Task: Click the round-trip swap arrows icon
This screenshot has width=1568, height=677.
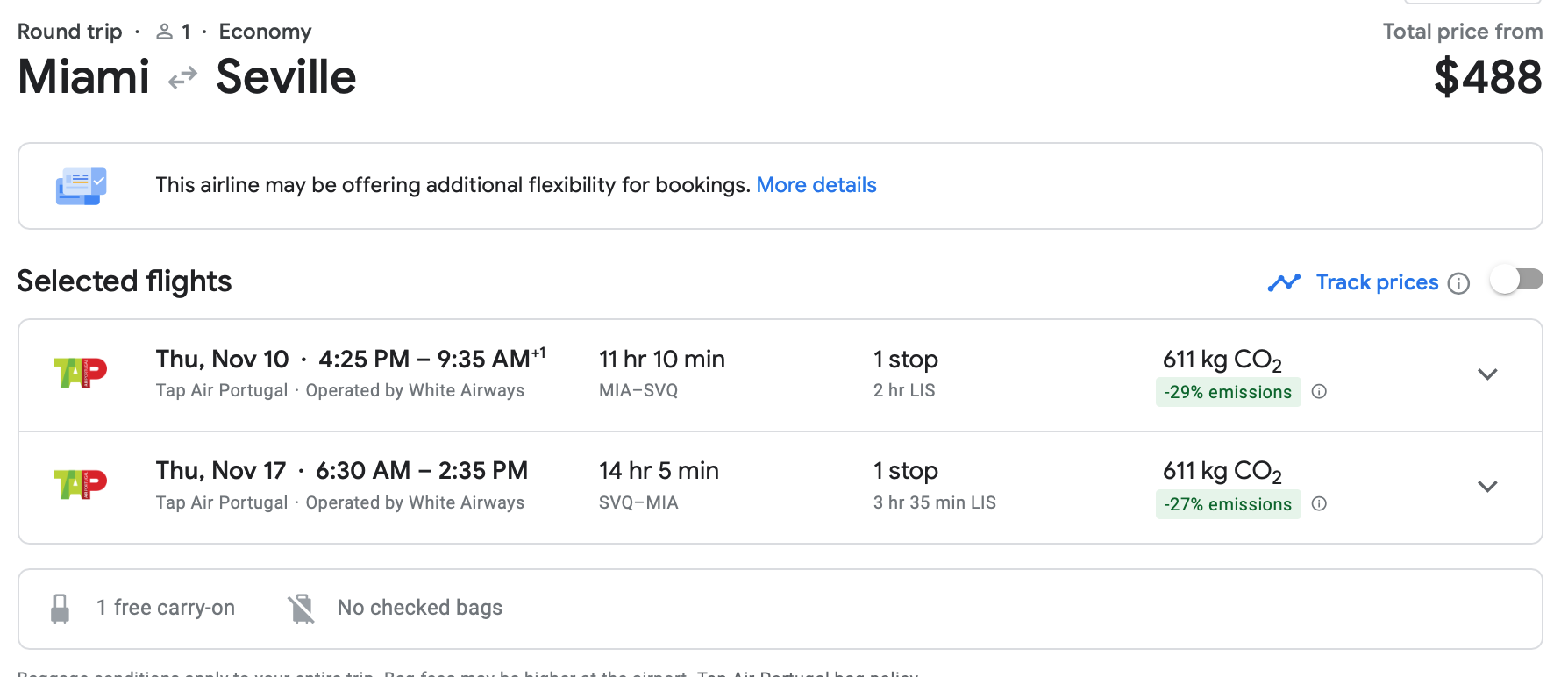Action: pos(182,79)
